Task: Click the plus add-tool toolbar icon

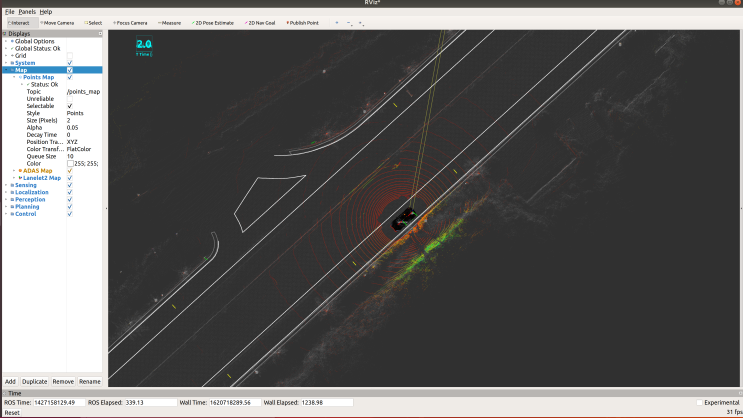Action: coord(337,23)
